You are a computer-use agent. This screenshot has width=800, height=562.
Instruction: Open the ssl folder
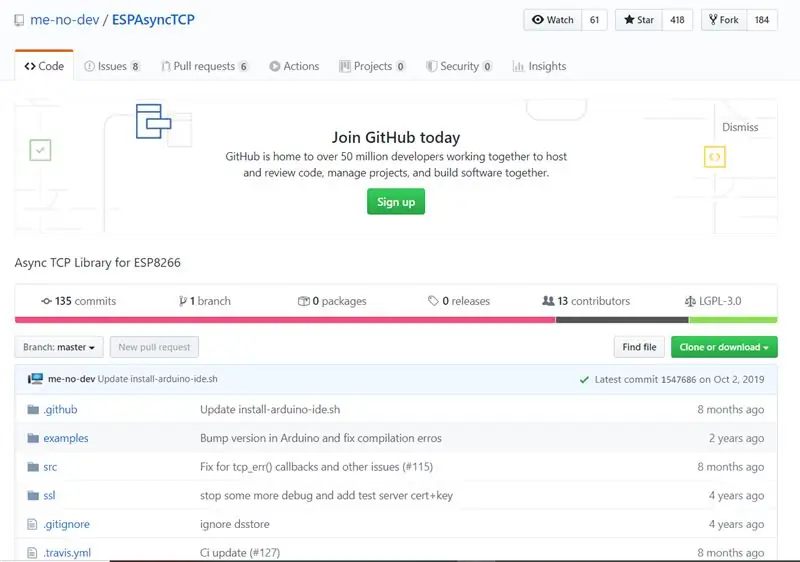(x=49, y=495)
